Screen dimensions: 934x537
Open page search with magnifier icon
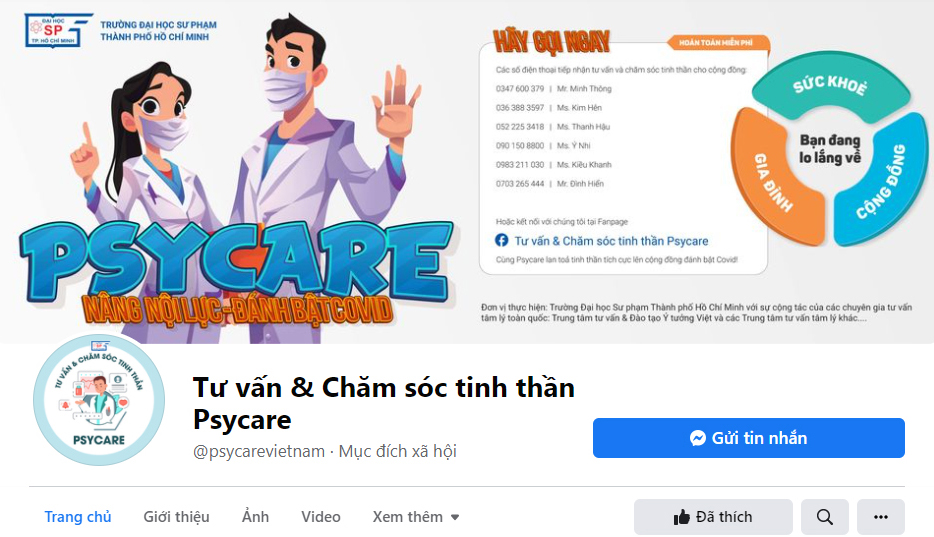[x=824, y=517]
